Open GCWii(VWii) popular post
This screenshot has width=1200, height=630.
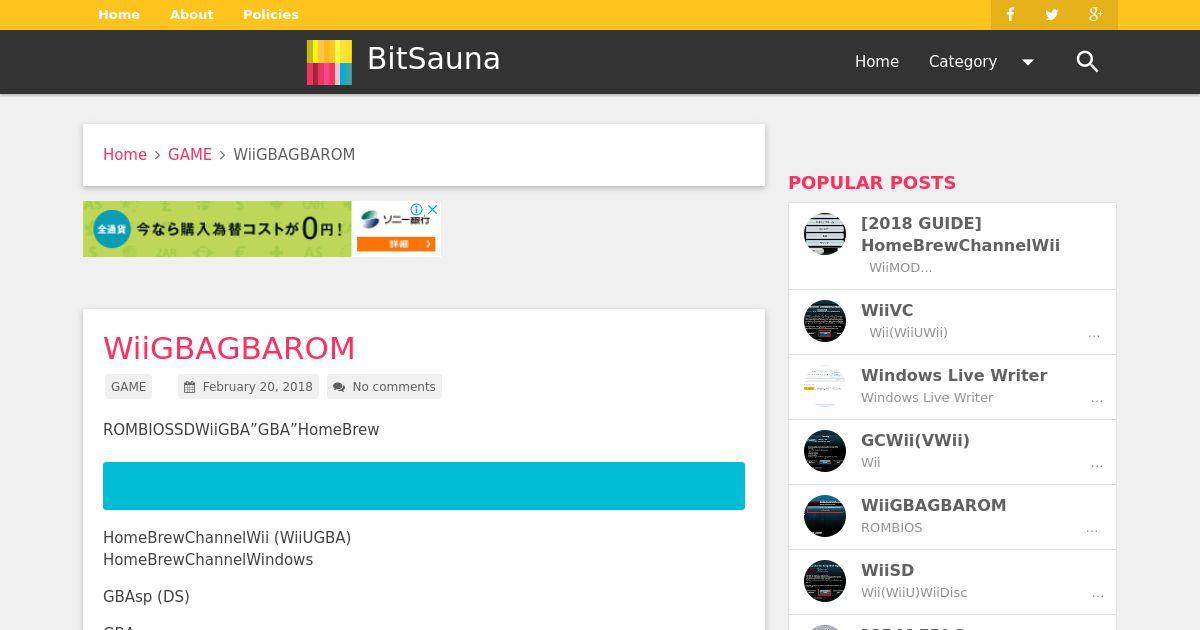(915, 441)
